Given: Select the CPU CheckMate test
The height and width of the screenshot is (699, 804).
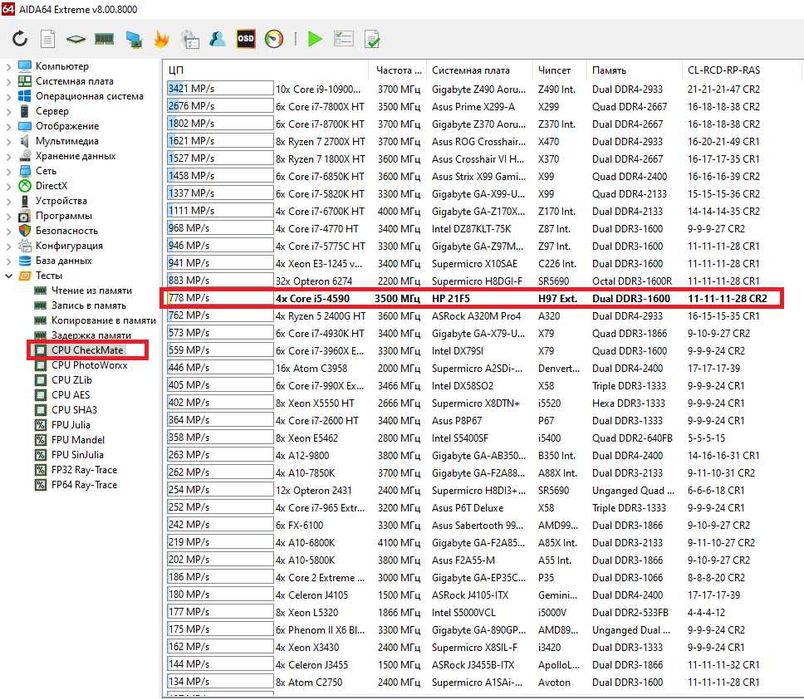Looking at the screenshot, I should [x=87, y=350].
